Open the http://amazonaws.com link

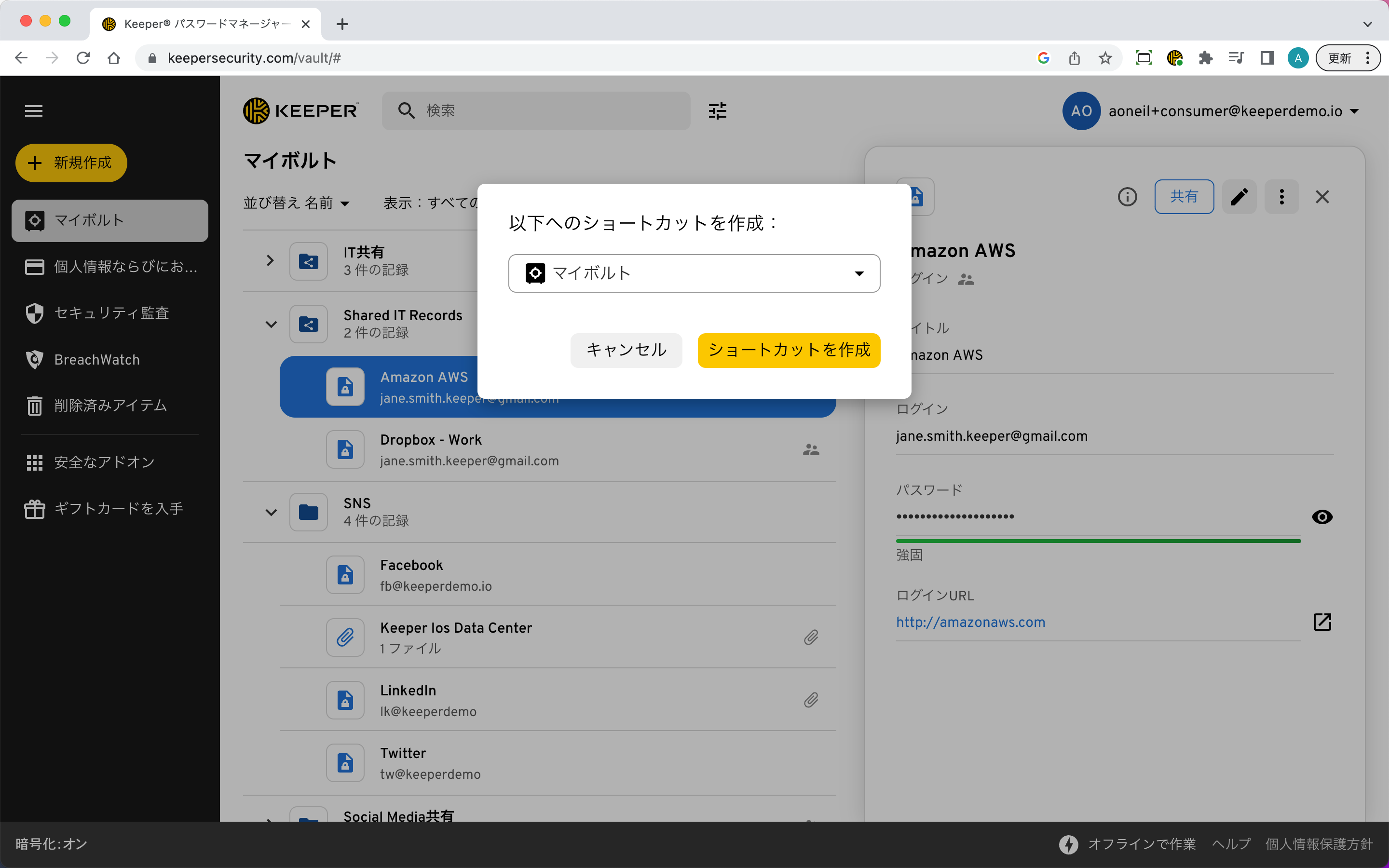tap(970, 622)
